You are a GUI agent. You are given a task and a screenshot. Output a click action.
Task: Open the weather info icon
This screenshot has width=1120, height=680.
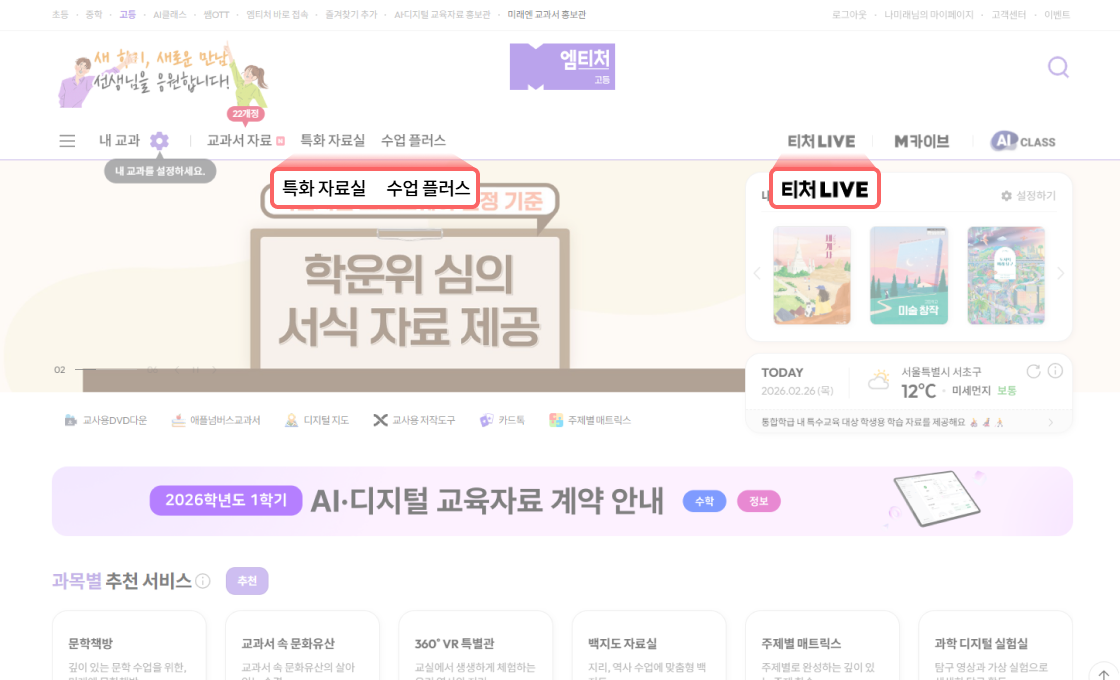1055,371
